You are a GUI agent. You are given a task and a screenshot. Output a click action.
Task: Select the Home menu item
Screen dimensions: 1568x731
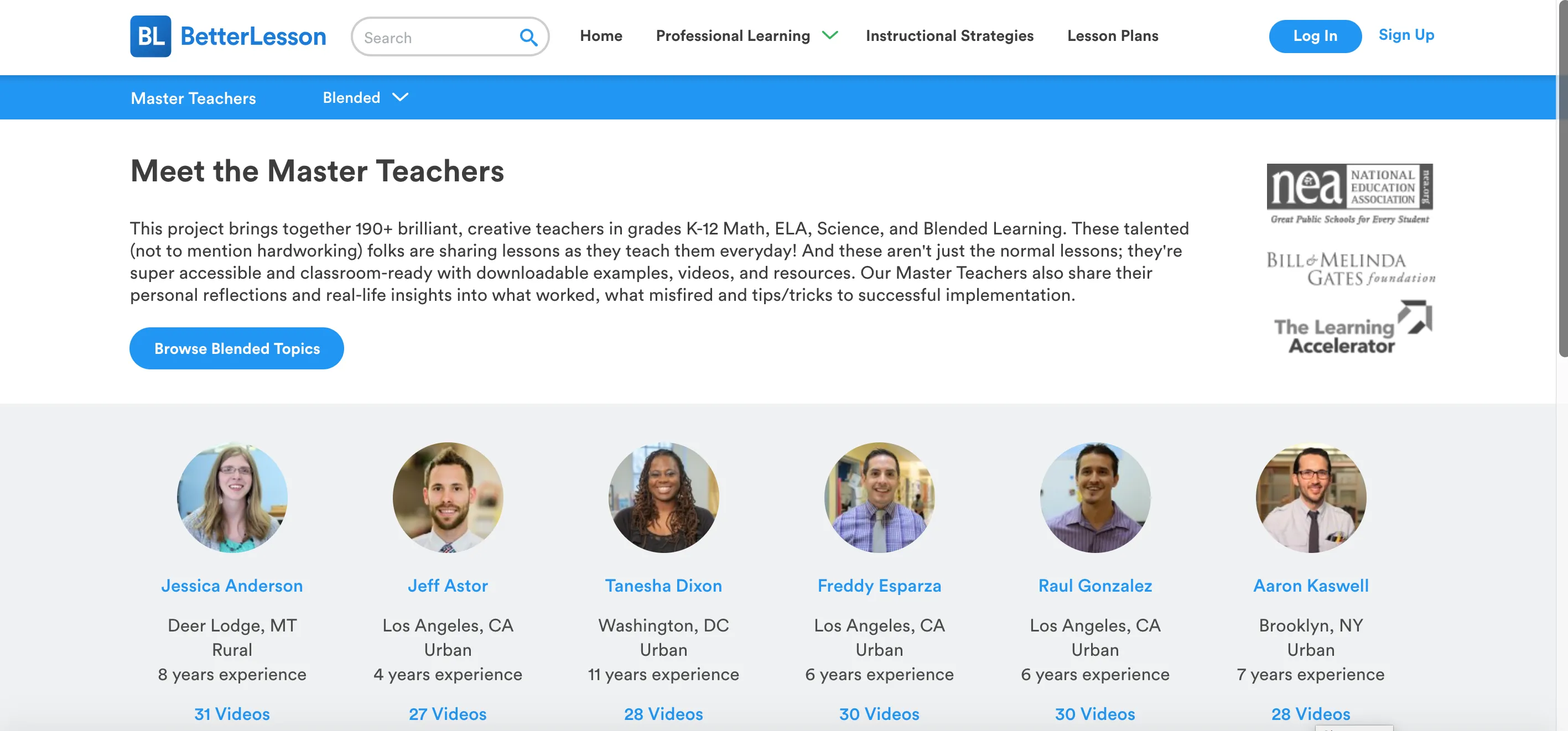click(601, 35)
